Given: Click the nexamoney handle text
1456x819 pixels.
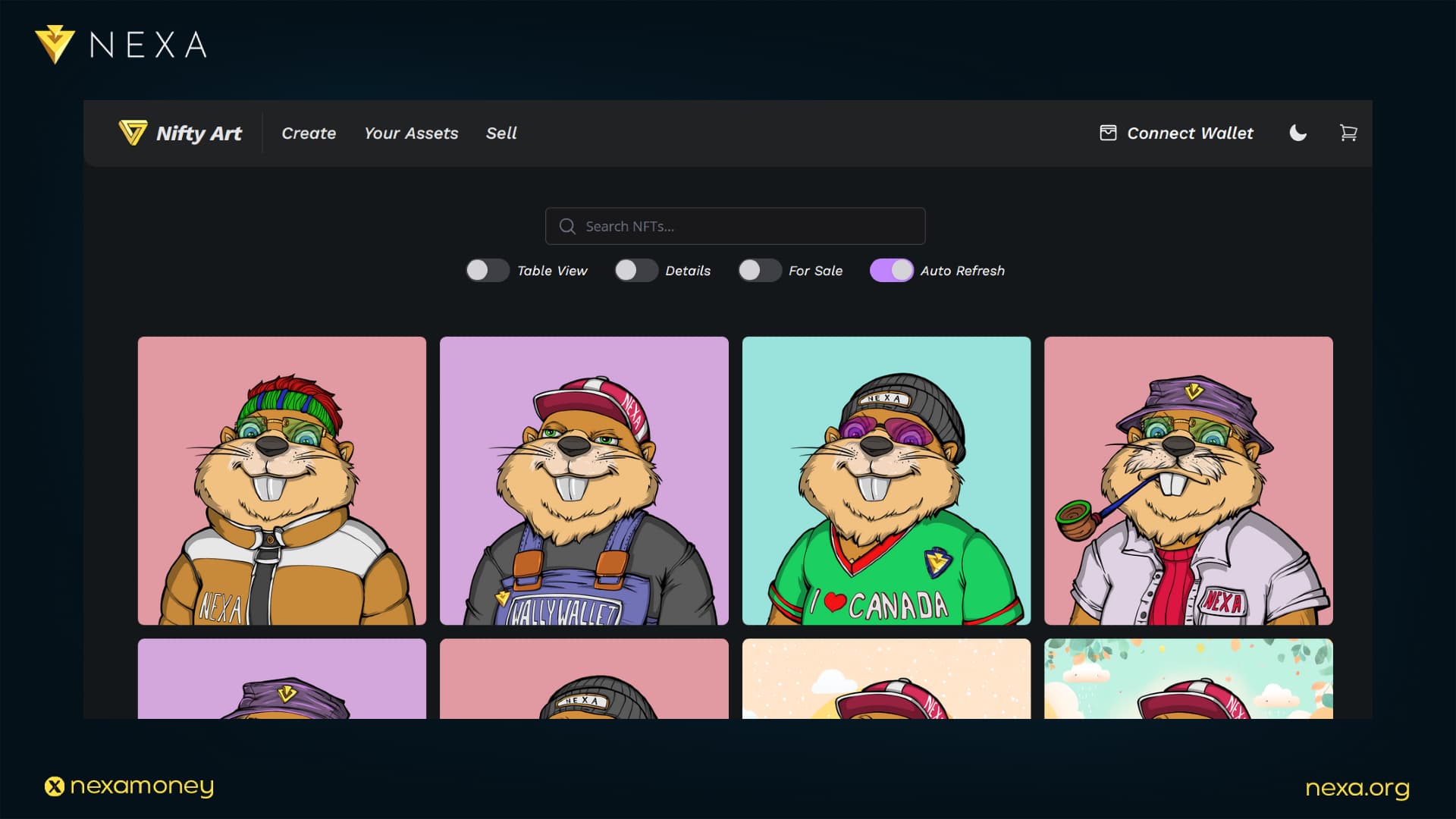Looking at the screenshot, I should (x=142, y=786).
